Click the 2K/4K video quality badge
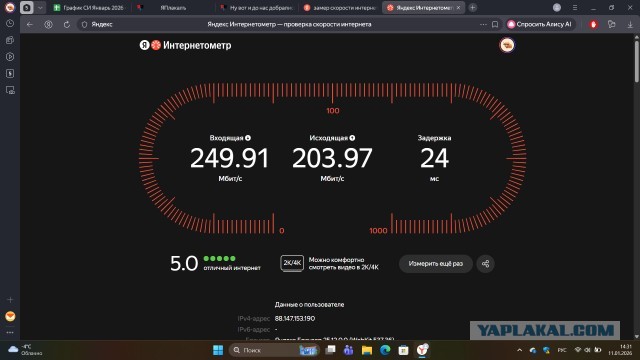The height and width of the screenshot is (360, 640). point(292,263)
